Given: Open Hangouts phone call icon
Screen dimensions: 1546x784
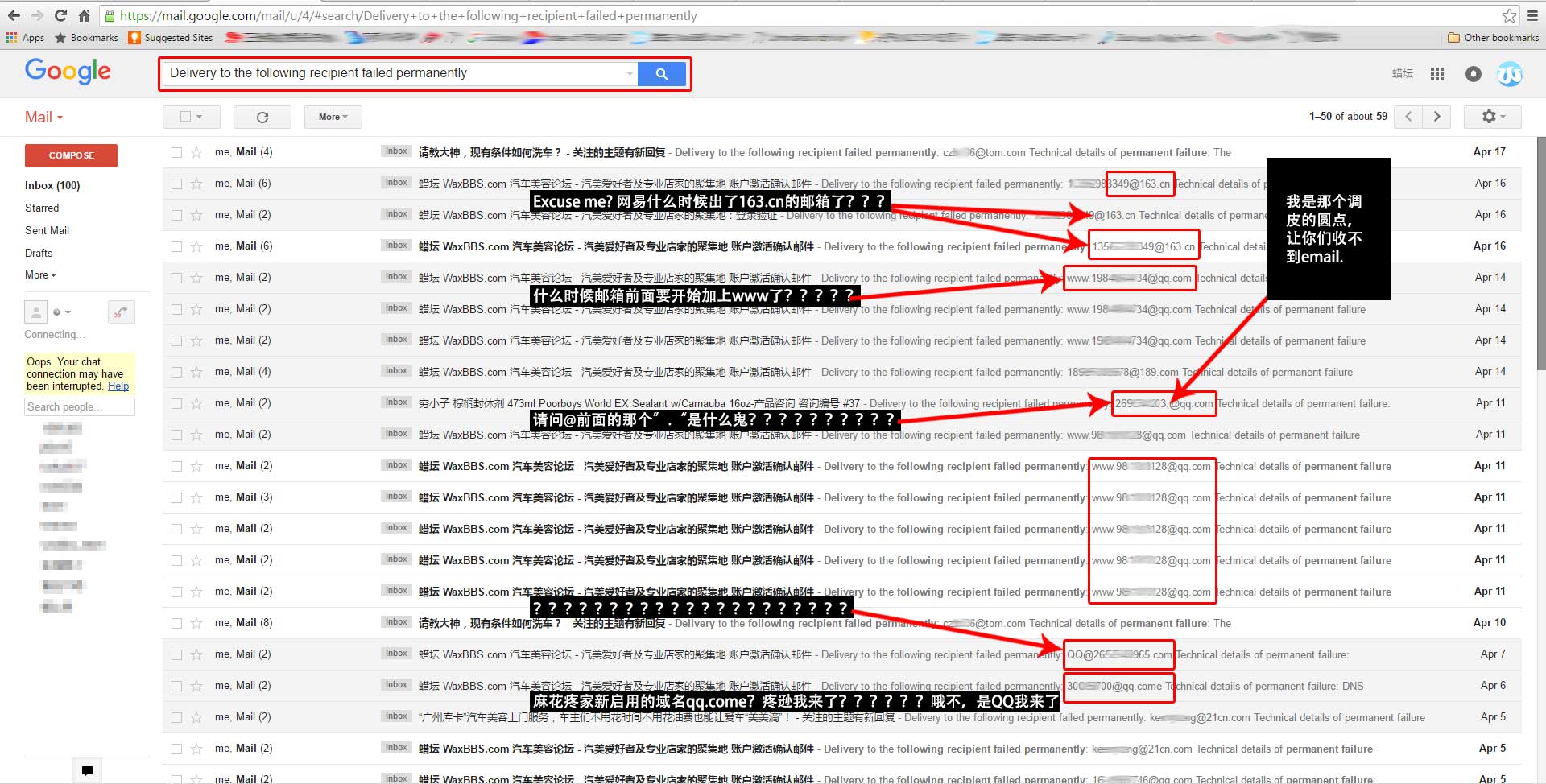Looking at the screenshot, I should (122, 312).
